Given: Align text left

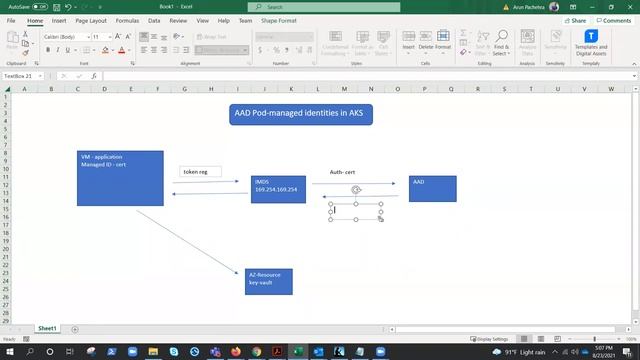Looking at the screenshot, I should 144,50.
